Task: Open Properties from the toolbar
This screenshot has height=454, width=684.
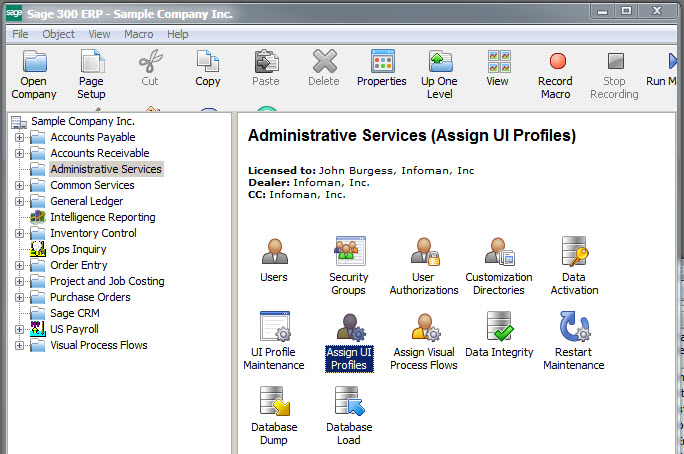Action: [x=382, y=68]
